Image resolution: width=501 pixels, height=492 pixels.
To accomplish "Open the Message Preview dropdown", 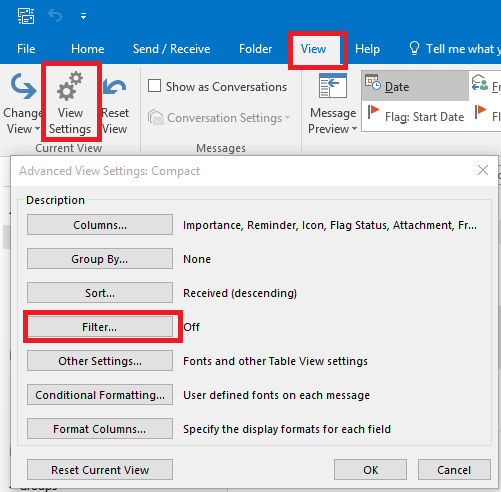I will click(x=332, y=103).
